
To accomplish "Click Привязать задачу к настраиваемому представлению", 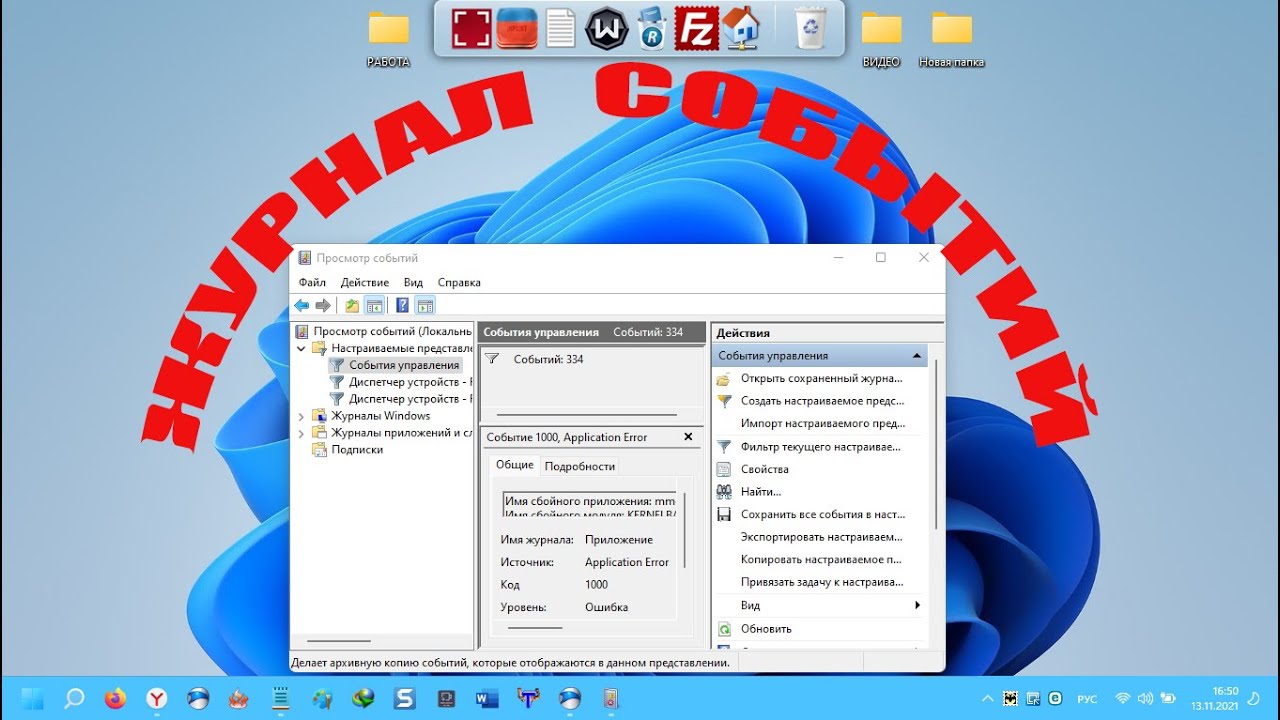I will coord(822,582).
